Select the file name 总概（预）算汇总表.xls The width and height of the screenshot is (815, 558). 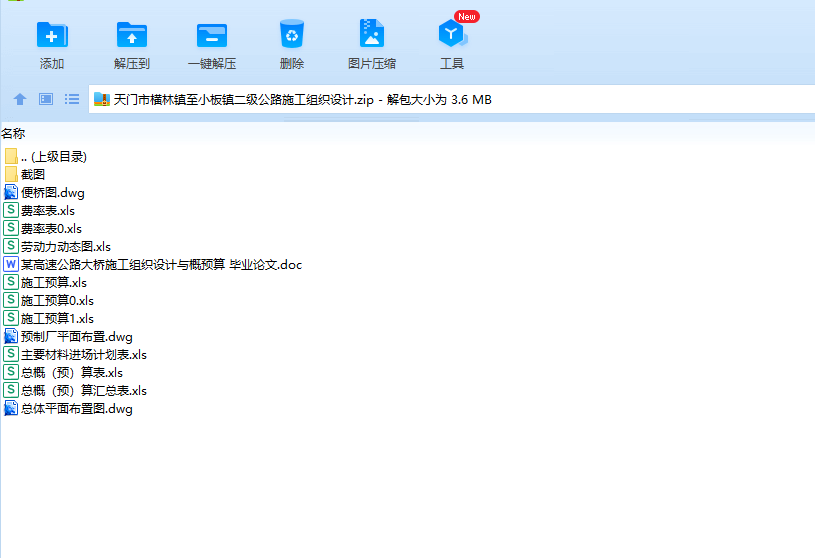(84, 391)
